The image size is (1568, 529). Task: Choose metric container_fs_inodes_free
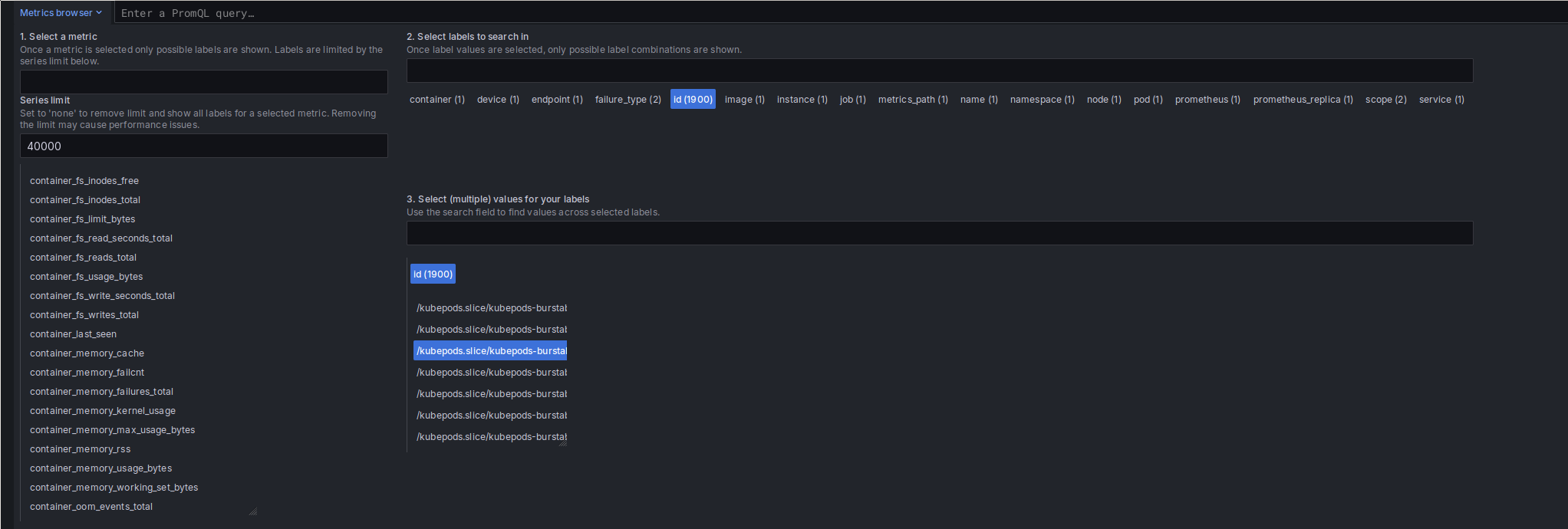pyautogui.click(x=84, y=181)
